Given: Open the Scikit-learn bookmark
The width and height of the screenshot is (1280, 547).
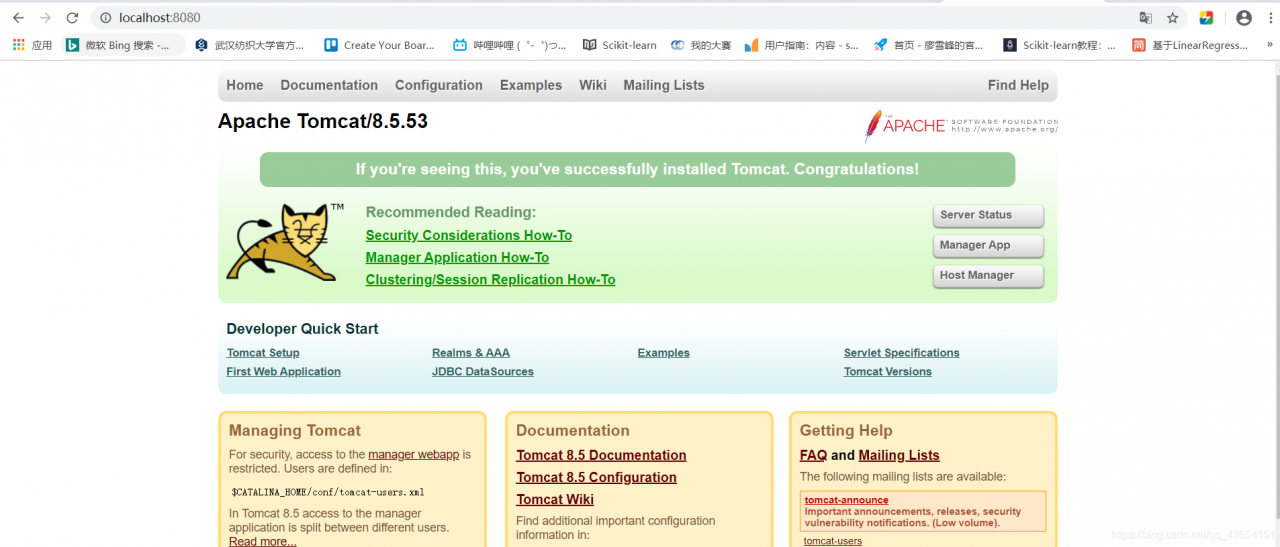Looking at the screenshot, I should [x=620, y=45].
